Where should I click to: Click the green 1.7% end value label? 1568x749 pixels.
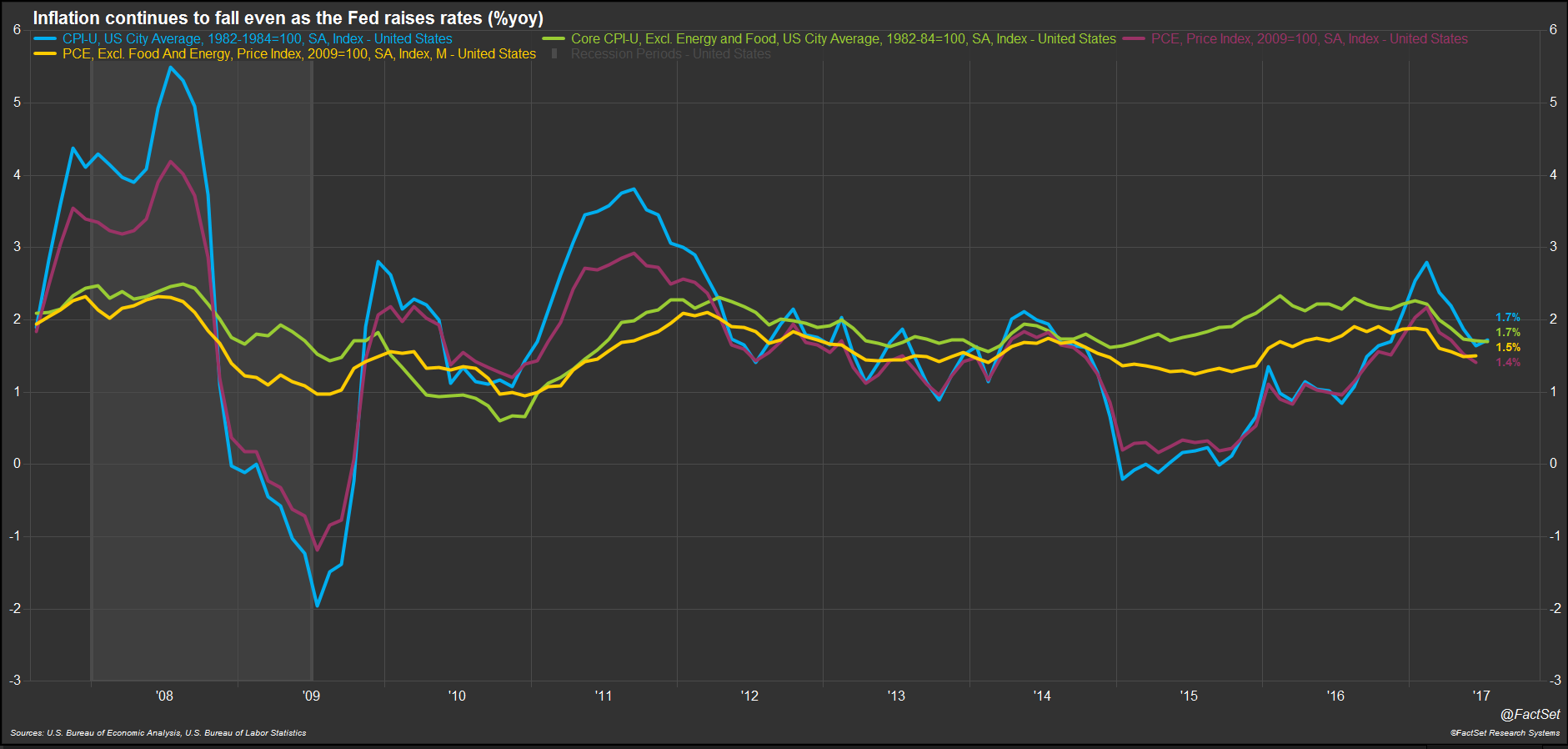[x=1507, y=332]
